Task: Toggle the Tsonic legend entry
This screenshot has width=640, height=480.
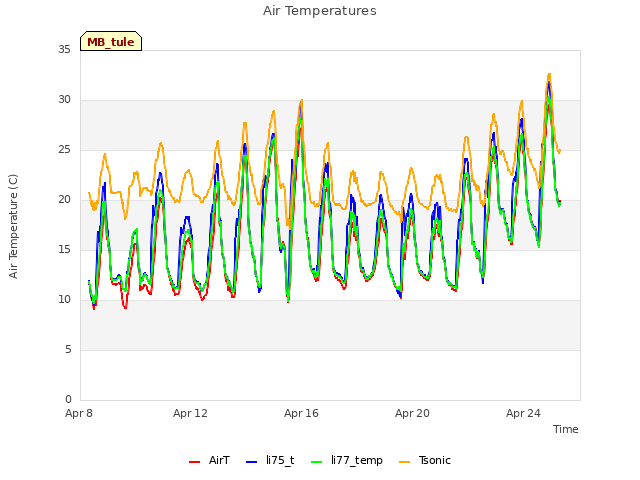Action: 424,460
